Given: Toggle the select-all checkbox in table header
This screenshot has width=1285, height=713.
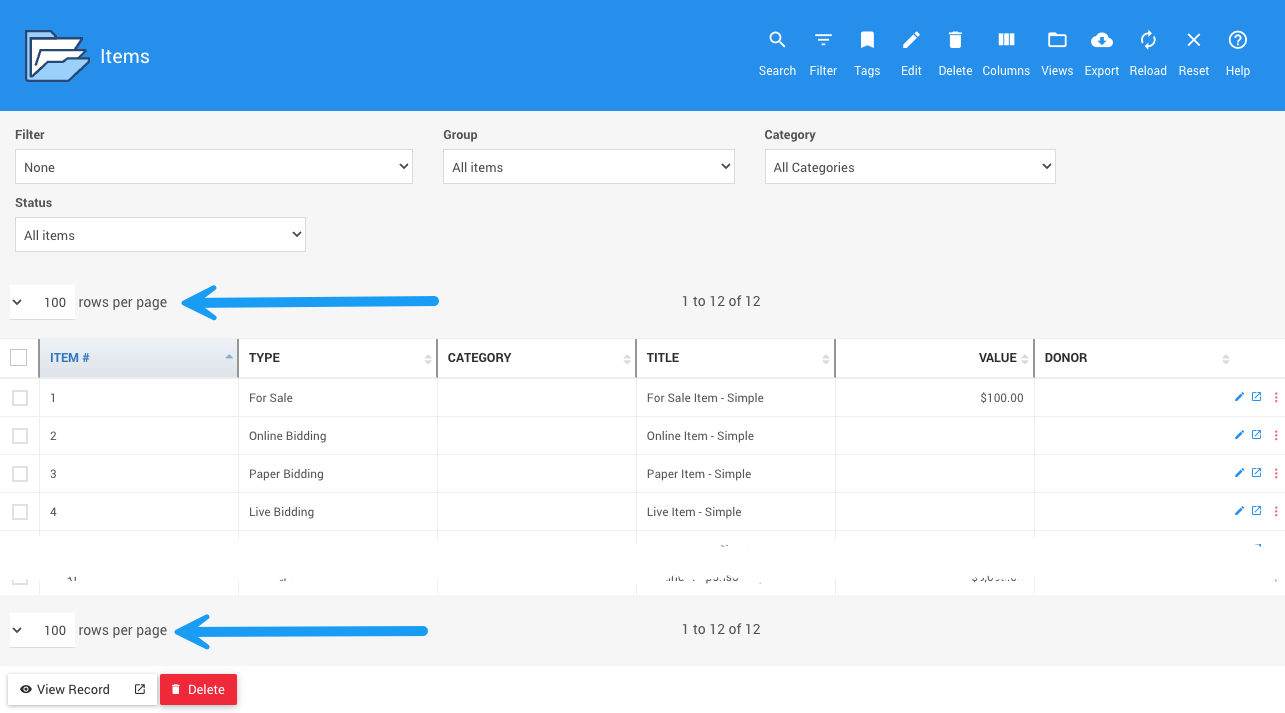Looking at the screenshot, I should coord(19,358).
